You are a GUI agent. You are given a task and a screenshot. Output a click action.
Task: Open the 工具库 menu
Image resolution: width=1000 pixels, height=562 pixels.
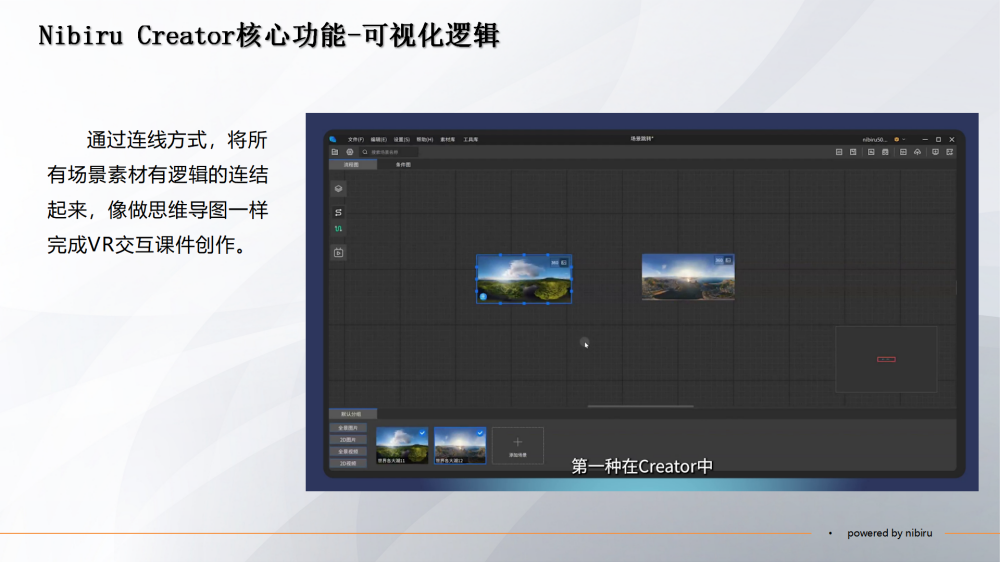[471, 139]
